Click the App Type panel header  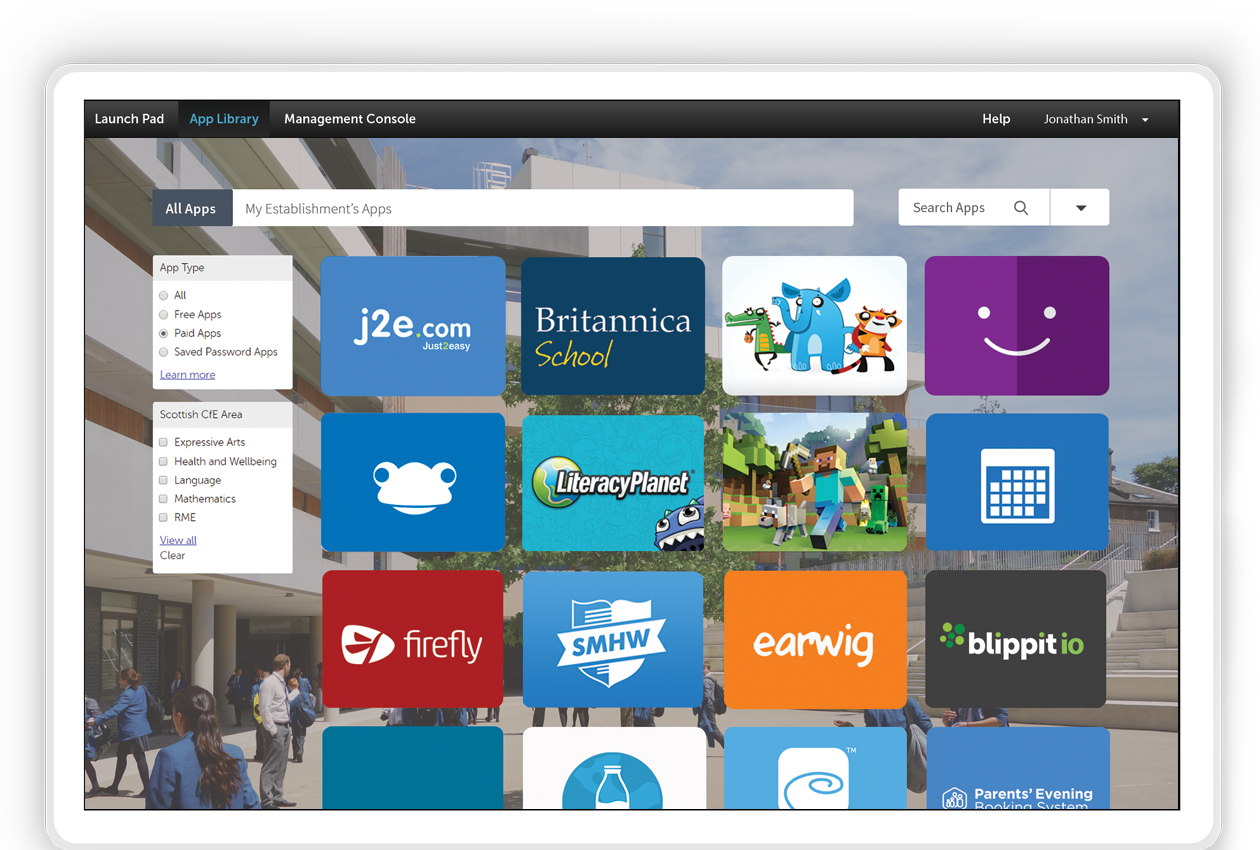pos(222,268)
